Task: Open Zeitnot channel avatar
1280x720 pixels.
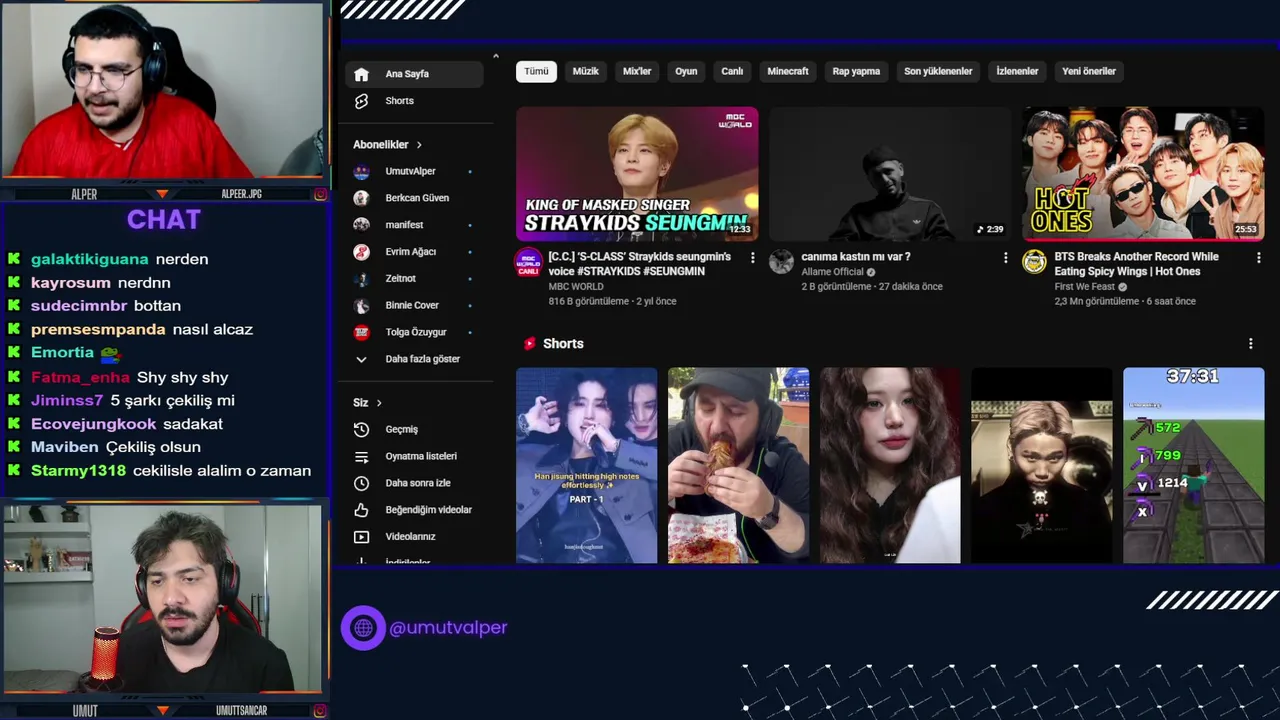Action: (361, 278)
